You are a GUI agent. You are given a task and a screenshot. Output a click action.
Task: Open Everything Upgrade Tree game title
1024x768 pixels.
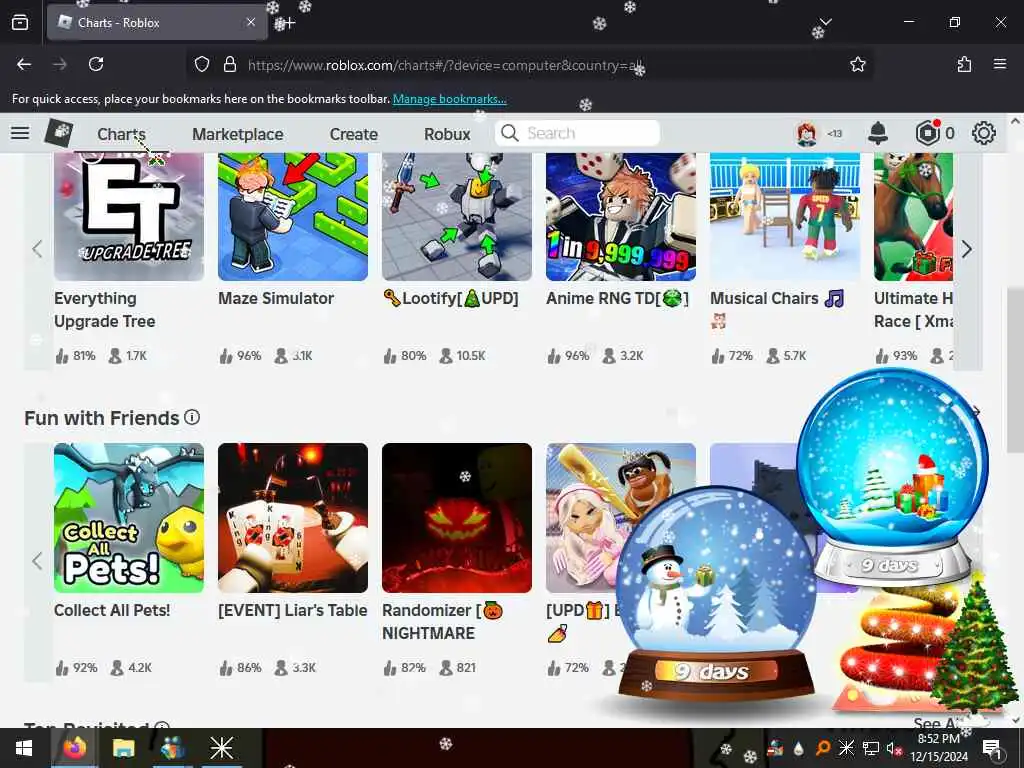tap(104, 310)
